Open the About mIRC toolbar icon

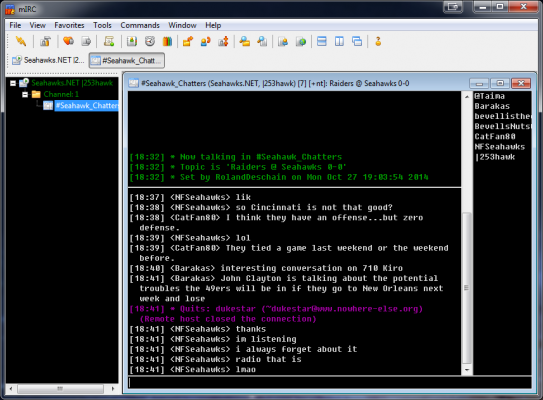[378, 41]
